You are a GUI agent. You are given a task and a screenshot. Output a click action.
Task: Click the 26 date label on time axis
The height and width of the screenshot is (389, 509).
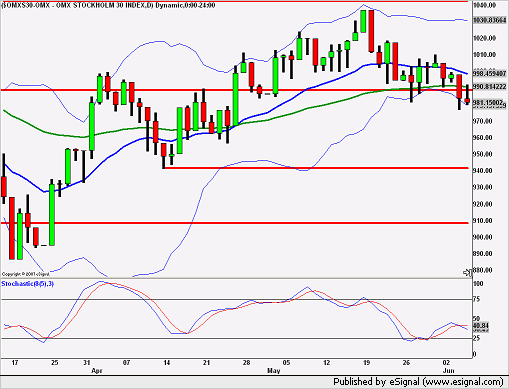pos(406,363)
